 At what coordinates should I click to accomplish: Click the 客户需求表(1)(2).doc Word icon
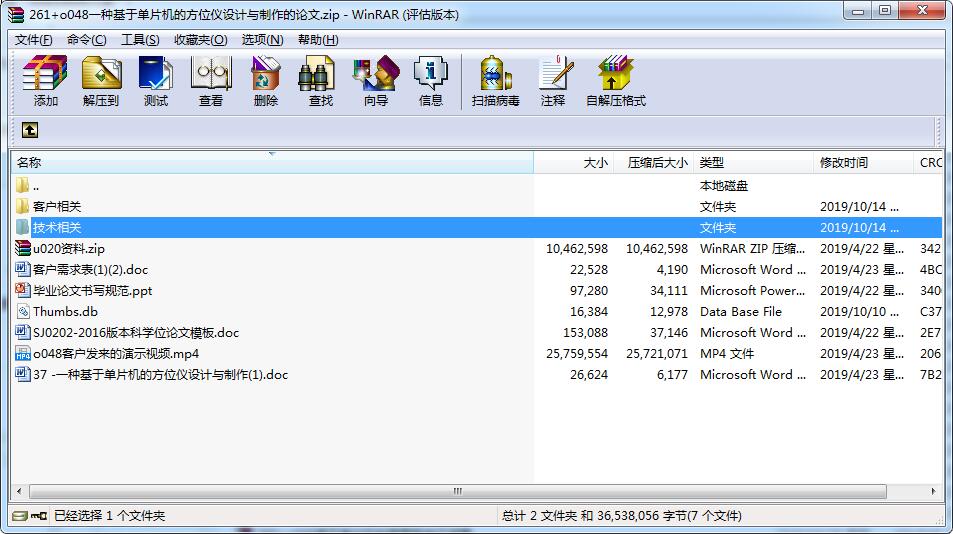pos(22,269)
